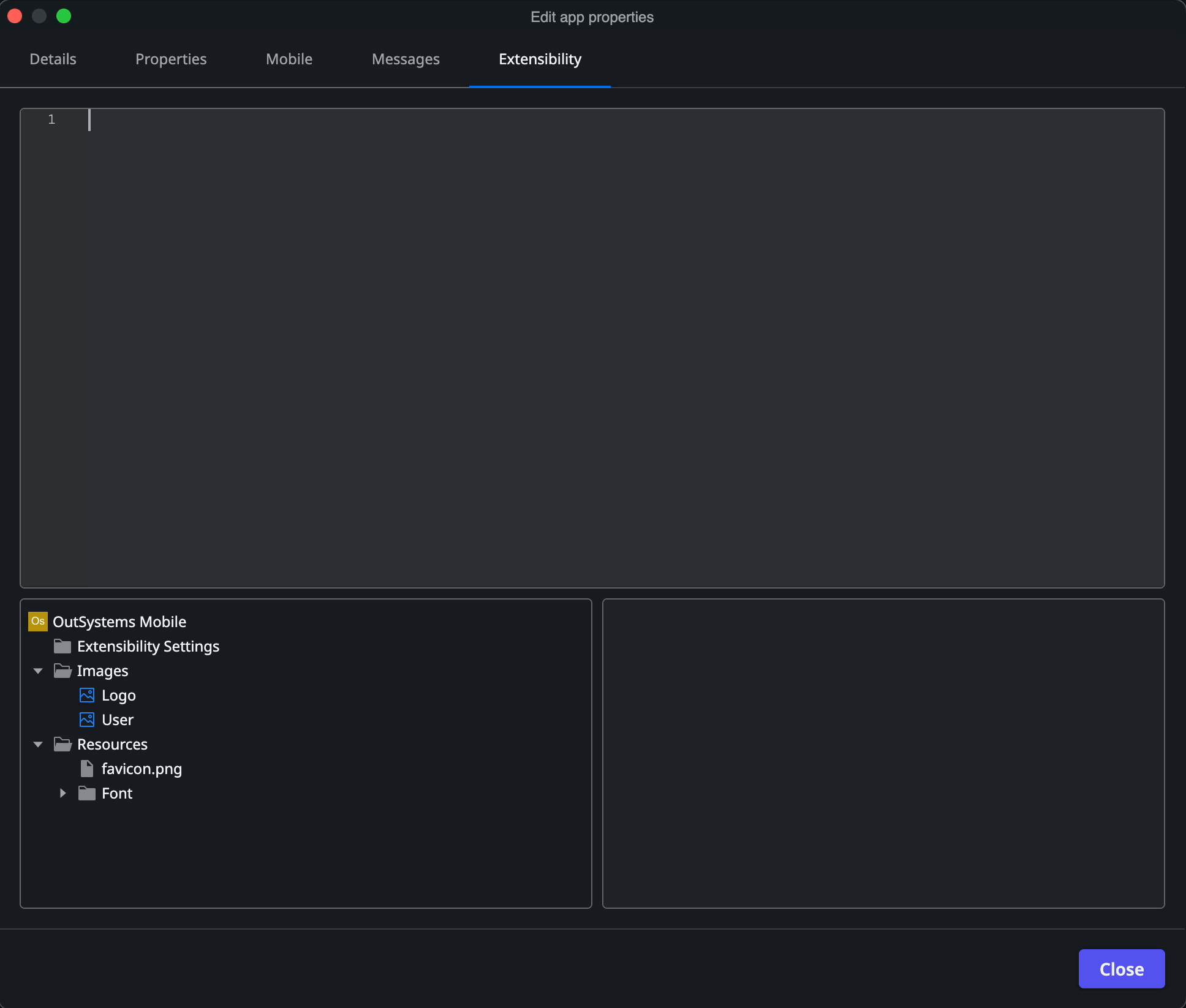Click the Resources folder icon

[62, 744]
